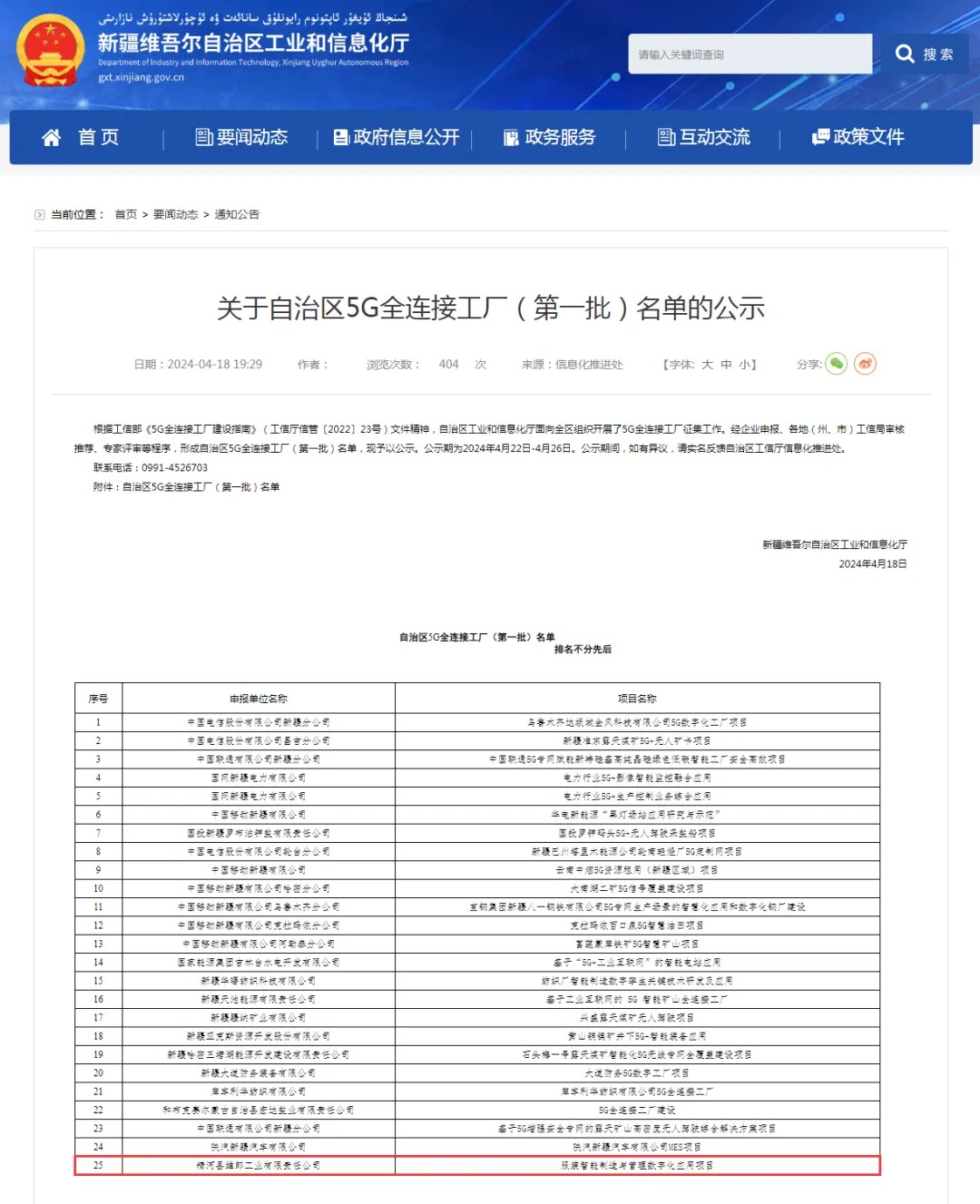
Task: Go to 首页 in the breadcrumb
Action: (126, 215)
